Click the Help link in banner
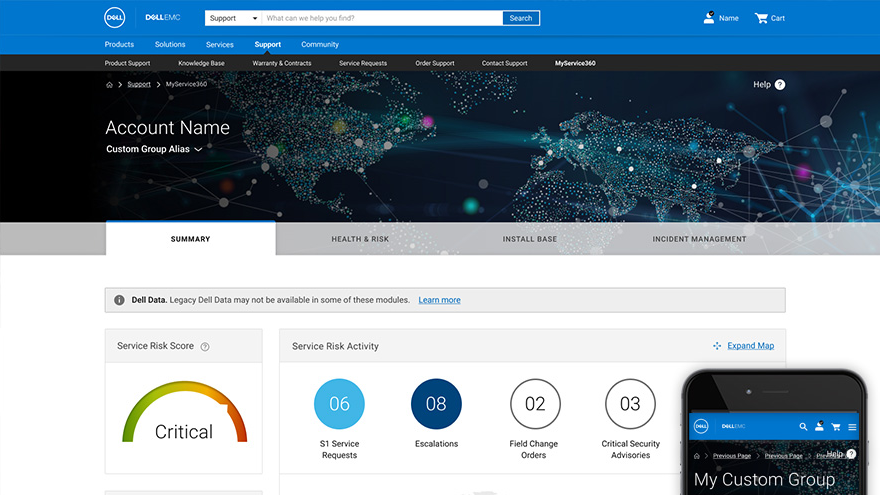This screenshot has height=495, width=880. (762, 85)
